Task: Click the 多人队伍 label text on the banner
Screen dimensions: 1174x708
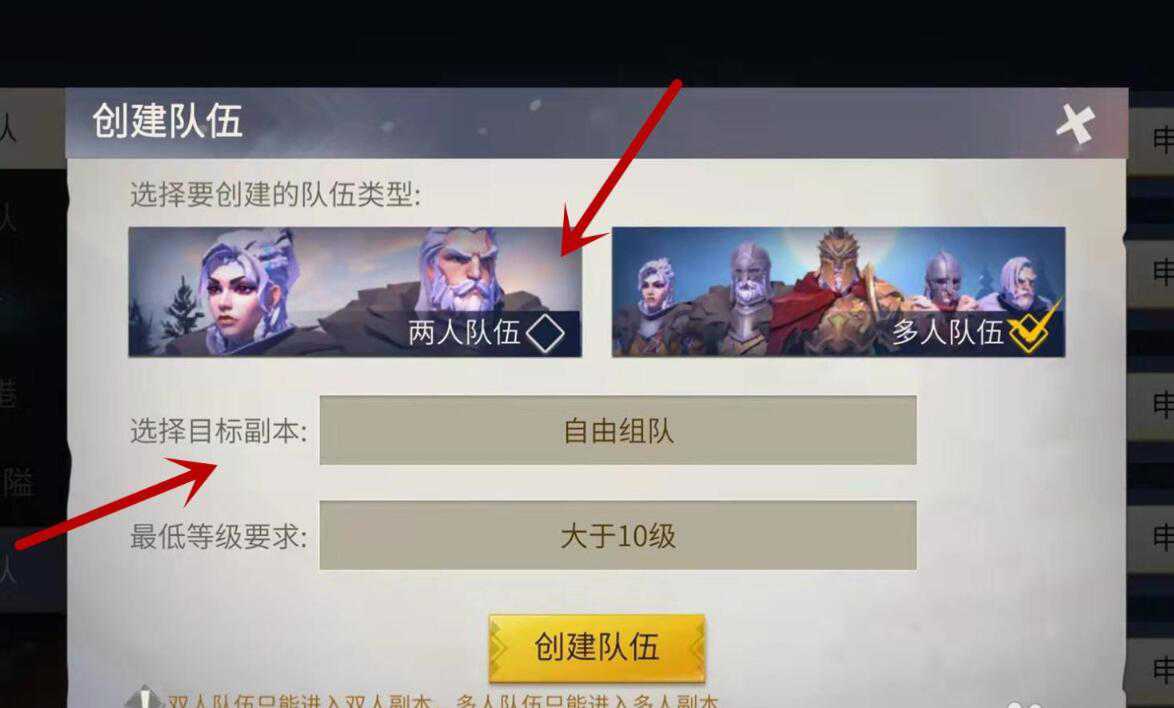Action: click(948, 332)
